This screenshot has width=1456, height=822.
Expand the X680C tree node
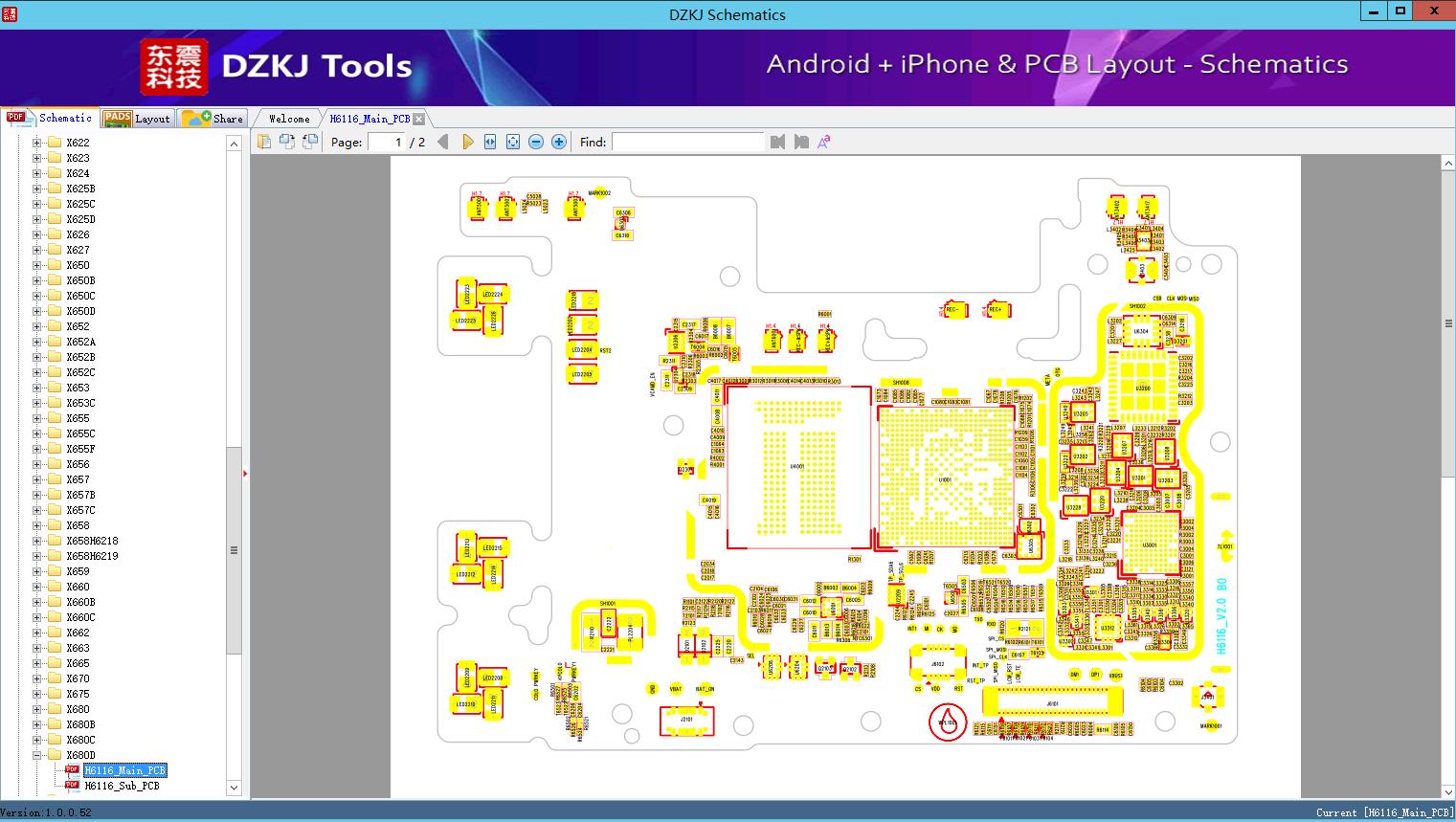tap(36, 740)
